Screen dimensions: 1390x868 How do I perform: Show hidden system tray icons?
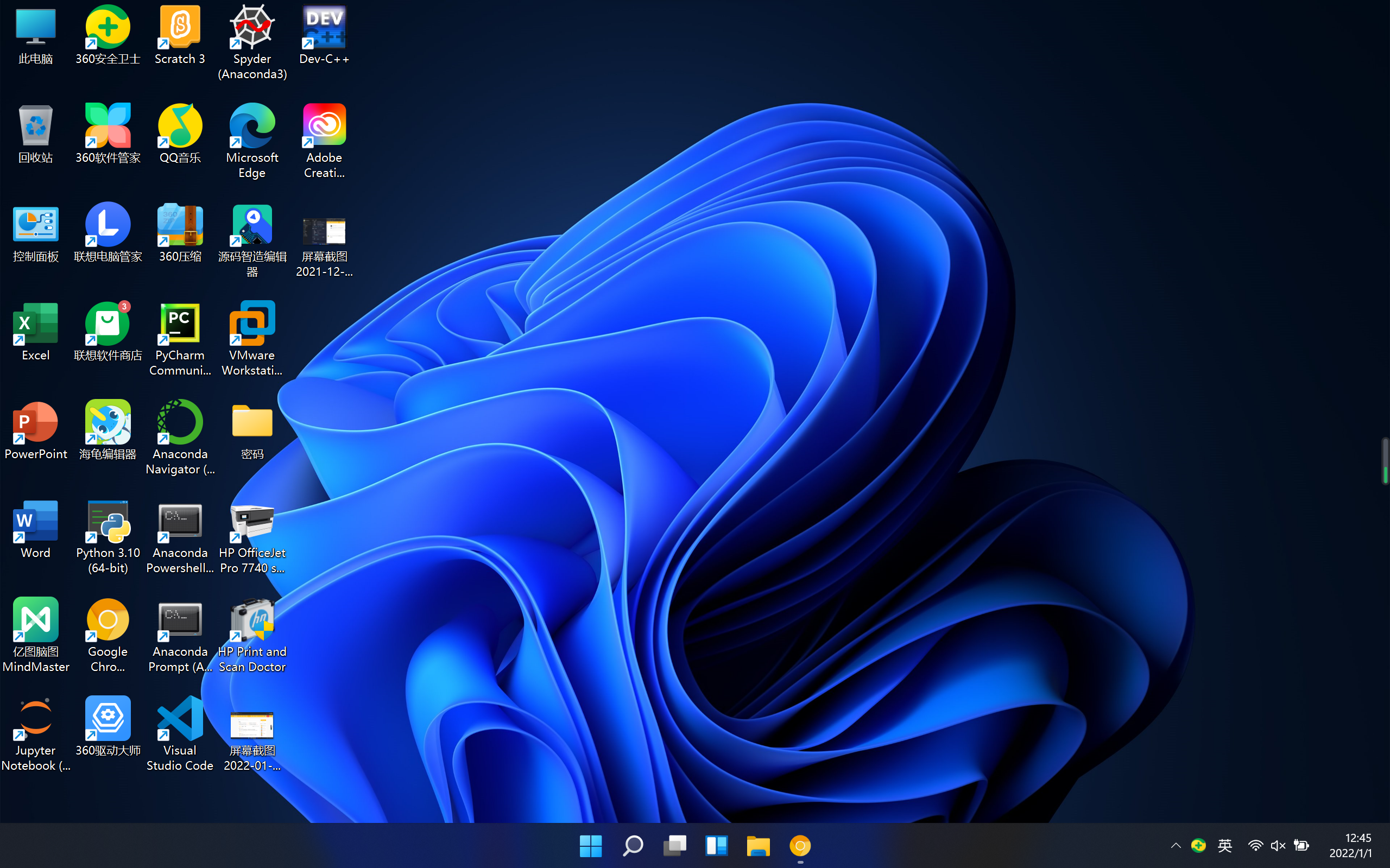pyautogui.click(x=1176, y=846)
